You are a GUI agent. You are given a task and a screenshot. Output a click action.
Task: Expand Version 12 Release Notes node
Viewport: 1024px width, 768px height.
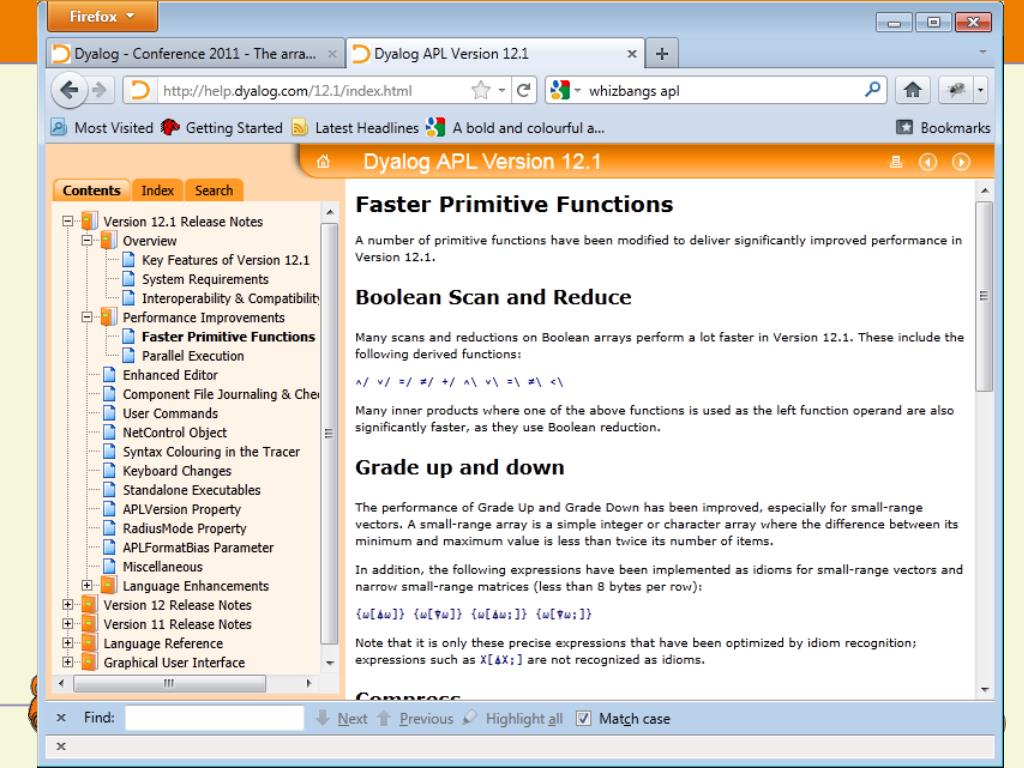67,605
